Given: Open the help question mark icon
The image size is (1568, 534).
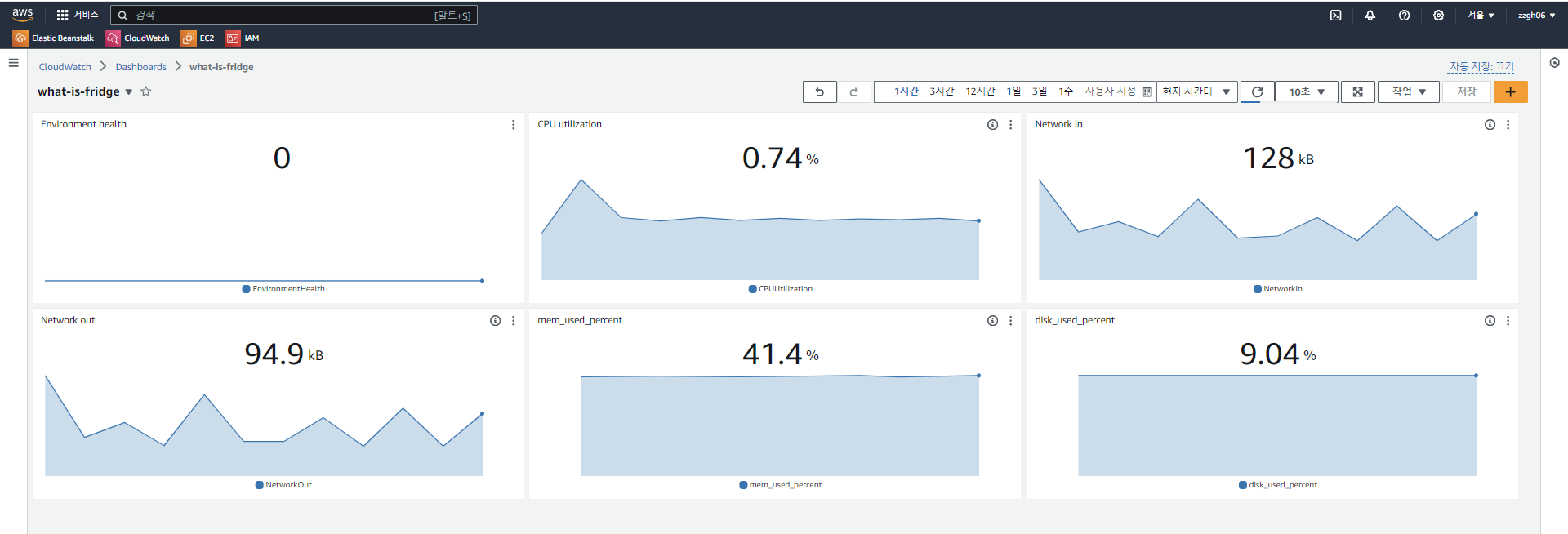Looking at the screenshot, I should [x=1404, y=15].
